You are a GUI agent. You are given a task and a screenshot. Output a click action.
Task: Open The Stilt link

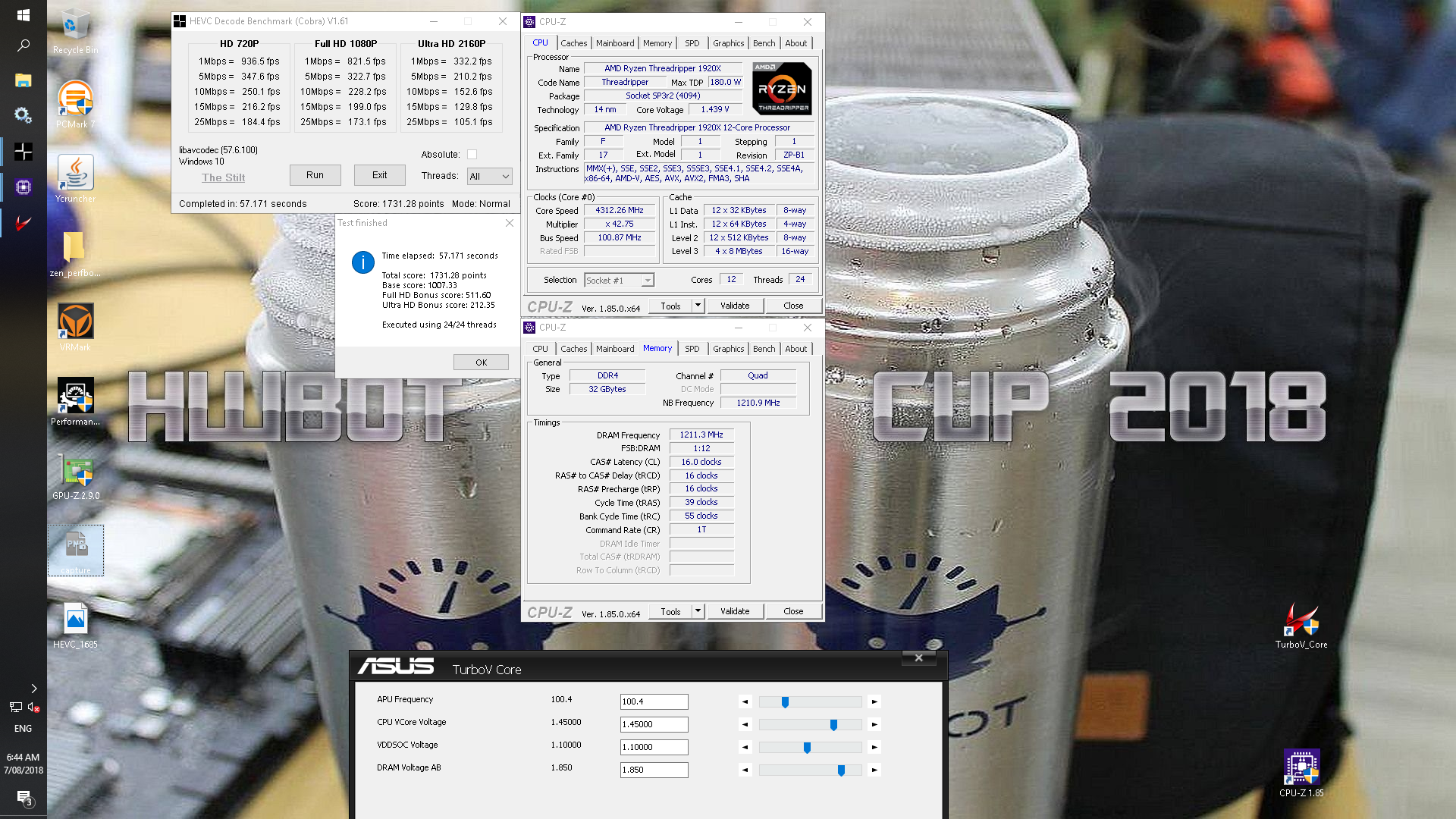click(x=223, y=177)
